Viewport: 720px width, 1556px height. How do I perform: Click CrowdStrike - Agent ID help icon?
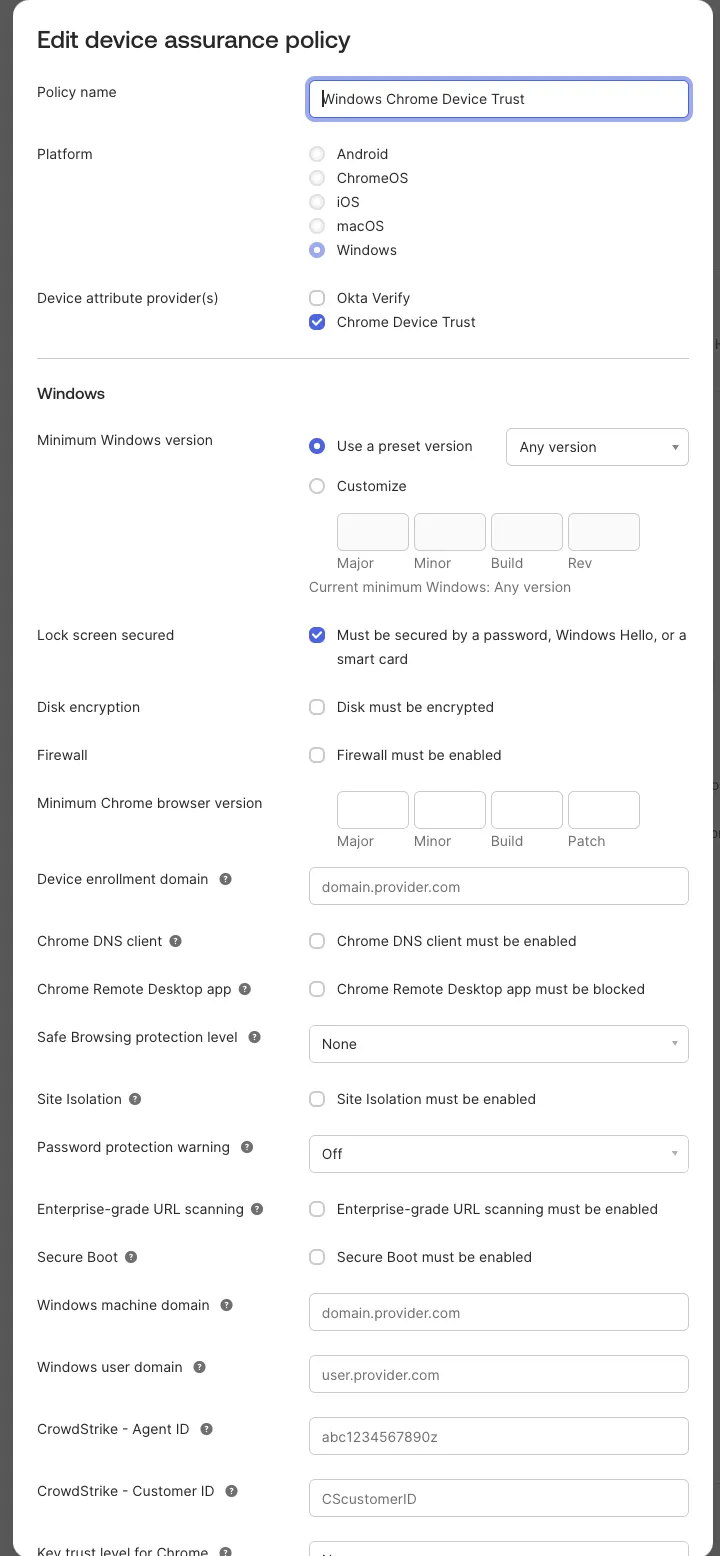(x=207, y=1429)
